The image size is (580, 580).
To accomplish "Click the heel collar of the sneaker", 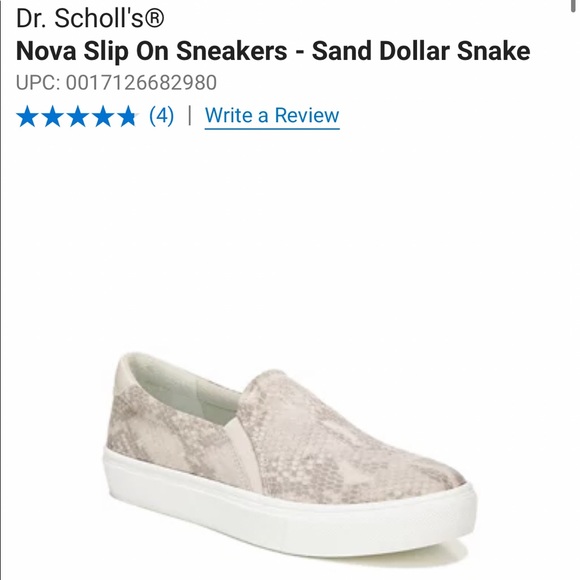I will coord(124,372).
